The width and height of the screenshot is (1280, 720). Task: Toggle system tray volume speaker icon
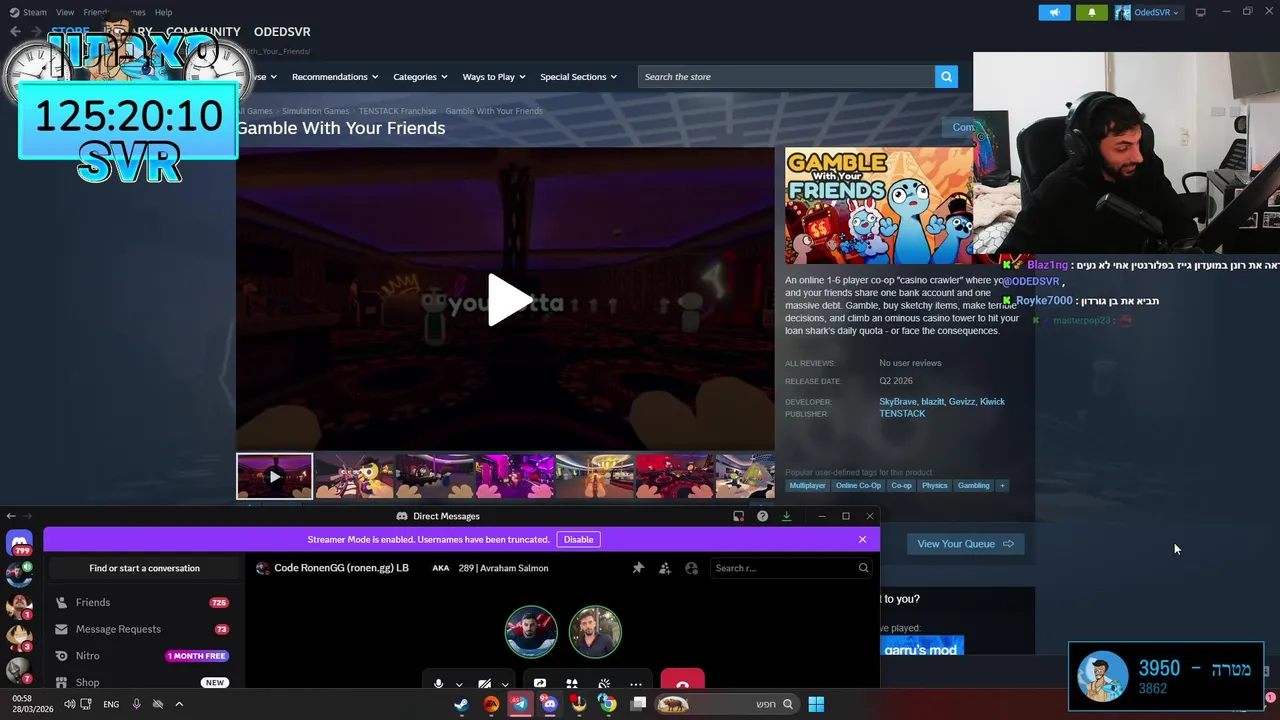70,704
